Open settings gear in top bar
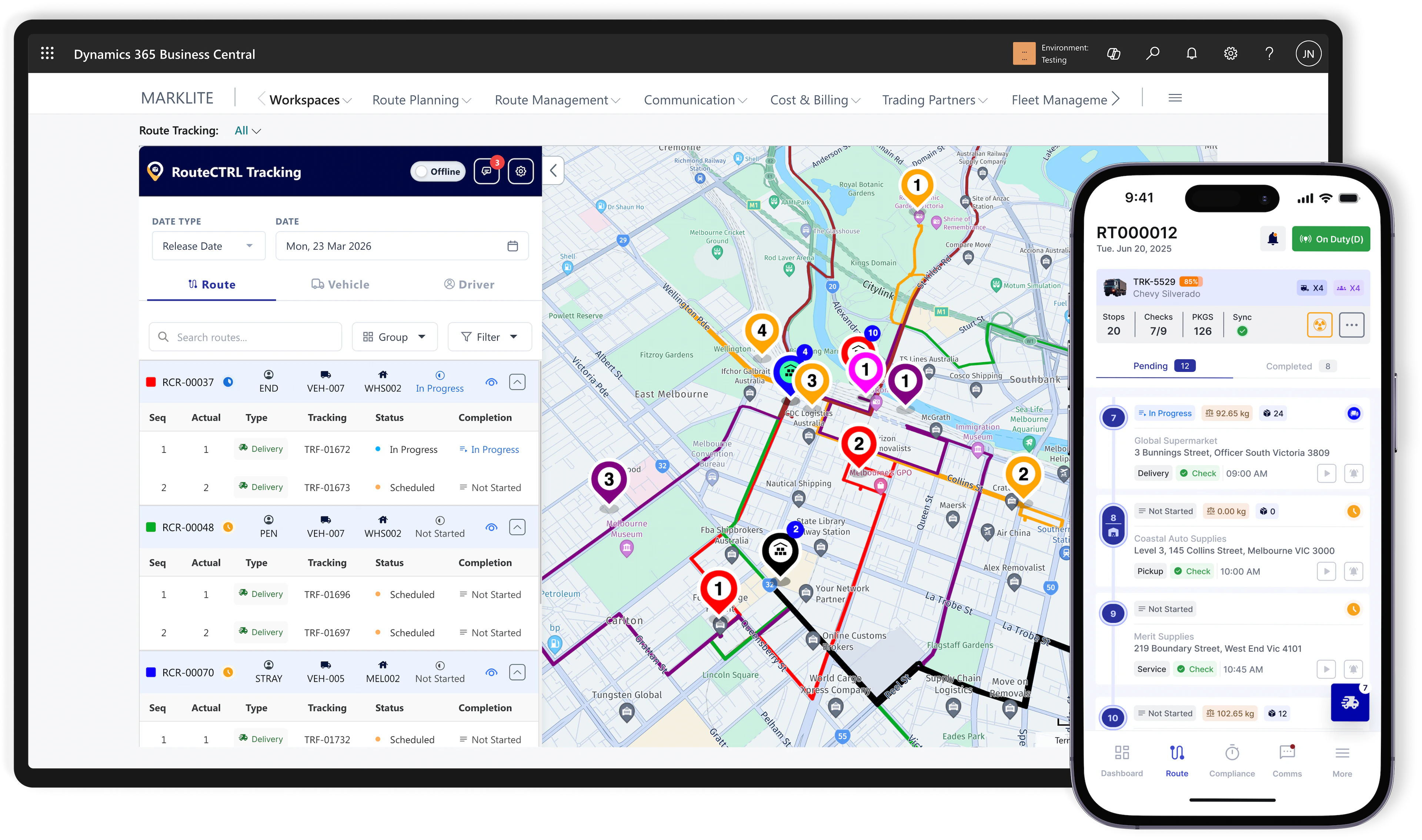Image resolution: width=1422 pixels, height=840 pixels. point(1231,54)
